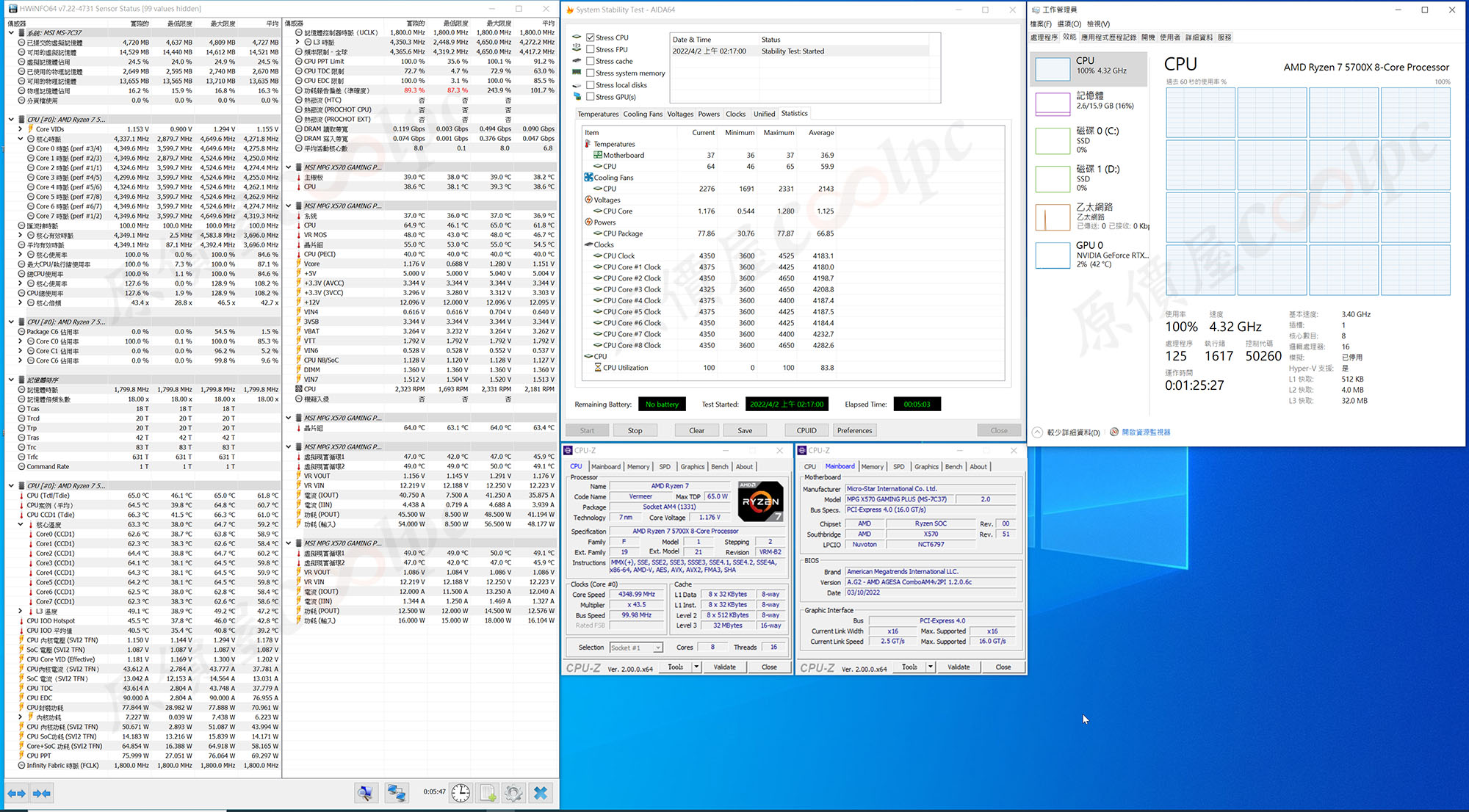Click AIDA64 flame icon in title bar
Viewport: 1469px width, 812px height.
pyautogui.click(x=569, y=10)
